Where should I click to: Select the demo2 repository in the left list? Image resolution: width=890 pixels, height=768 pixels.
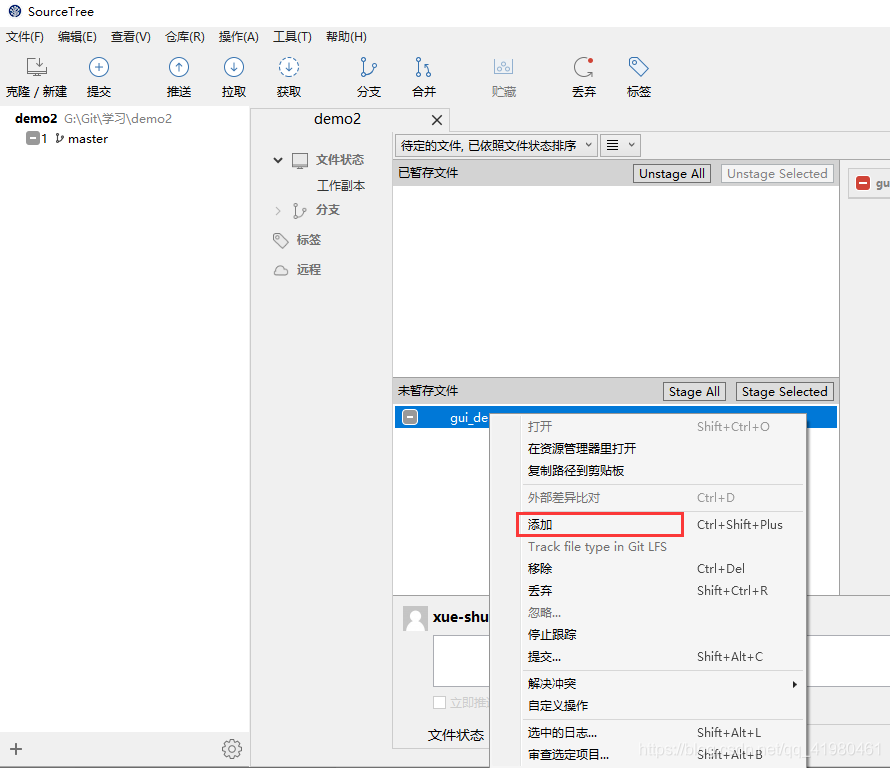pyautogui.click(x=93, y=119)
